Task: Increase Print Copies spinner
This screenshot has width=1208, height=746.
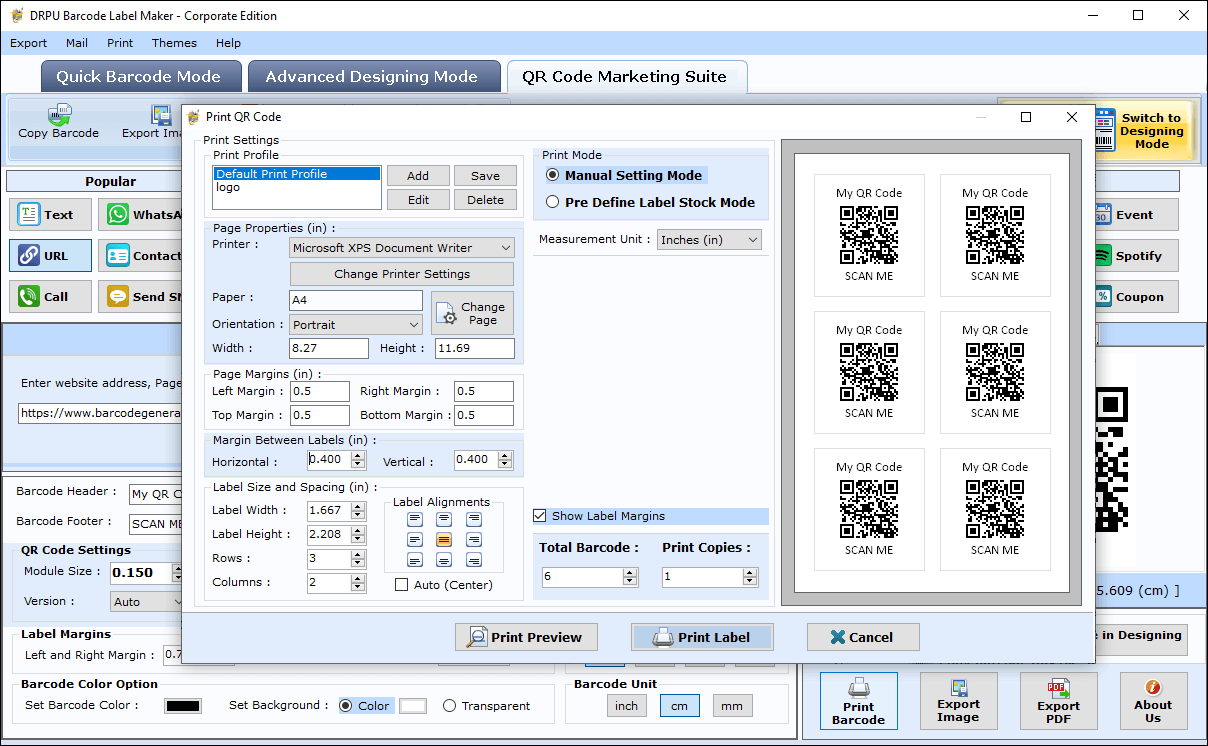Action: point(750,572)
